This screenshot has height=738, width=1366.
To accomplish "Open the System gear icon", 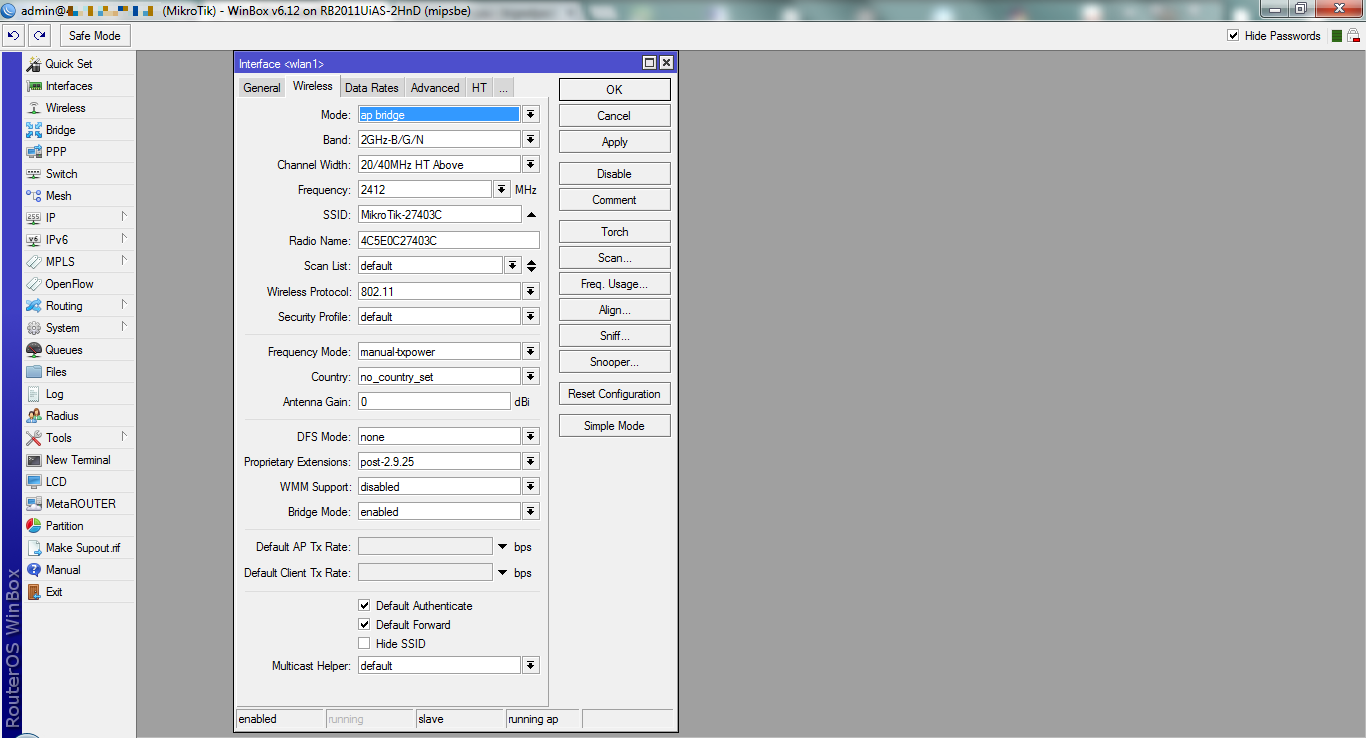I will [x=34, y=328].
